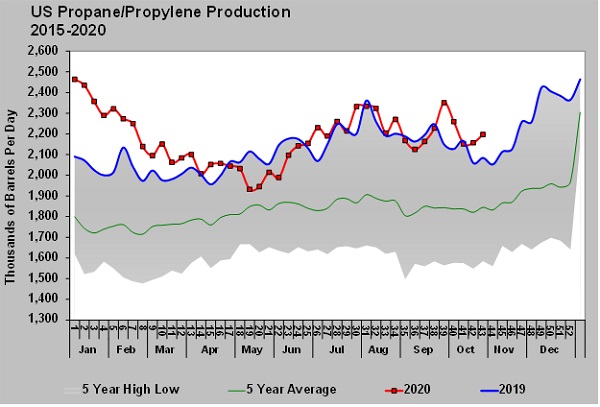
Task: Click the 2,600 y-axis tick label
Action: [x=43, y=51]
